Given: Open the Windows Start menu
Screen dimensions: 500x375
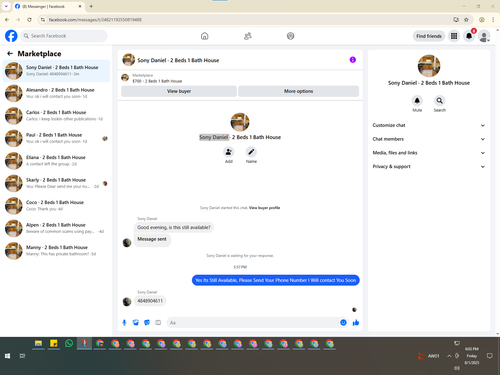Looking at the screenshot, I should (7, 356).
